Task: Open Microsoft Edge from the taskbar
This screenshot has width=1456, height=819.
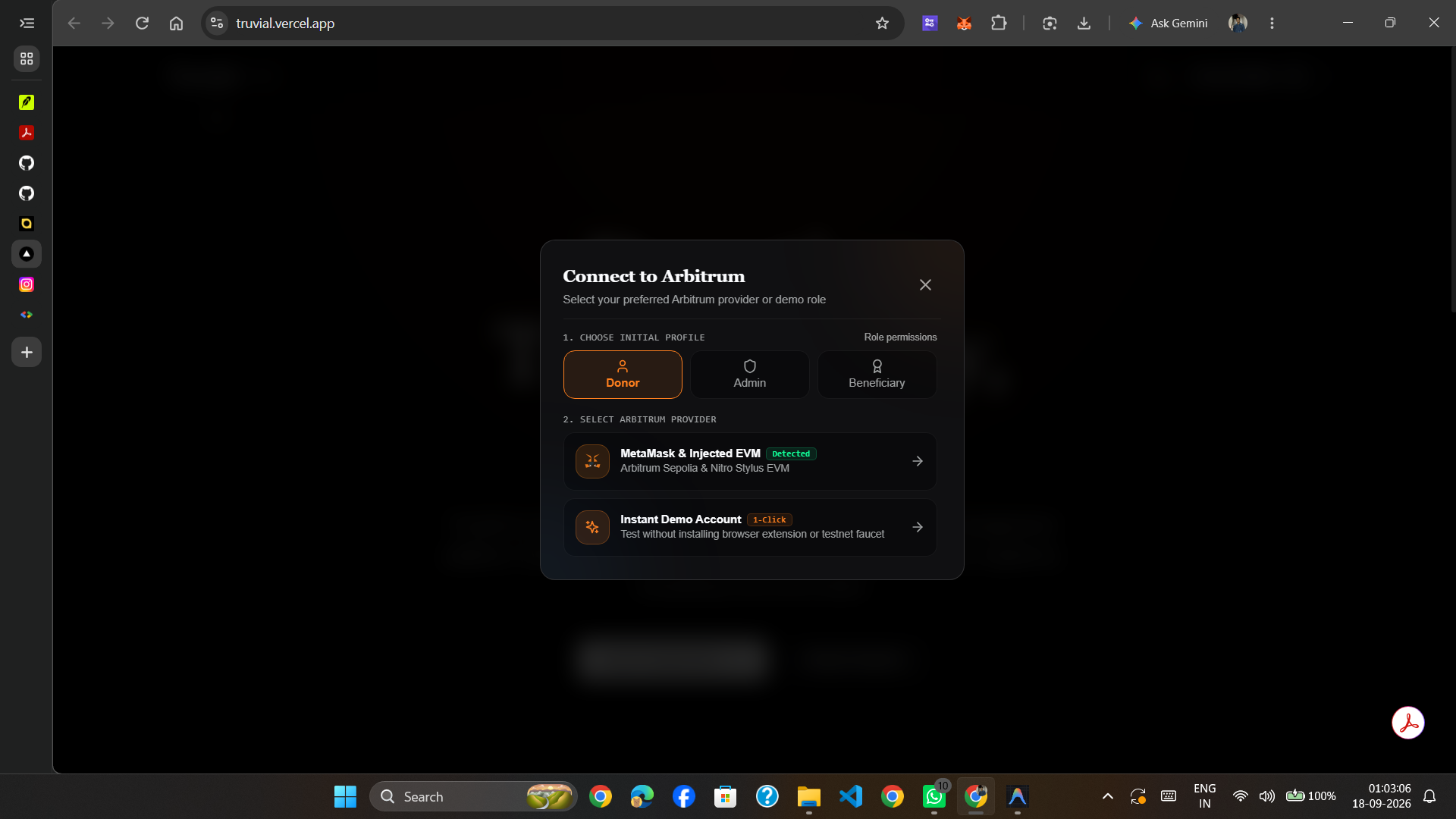Action: pos(642,796)
